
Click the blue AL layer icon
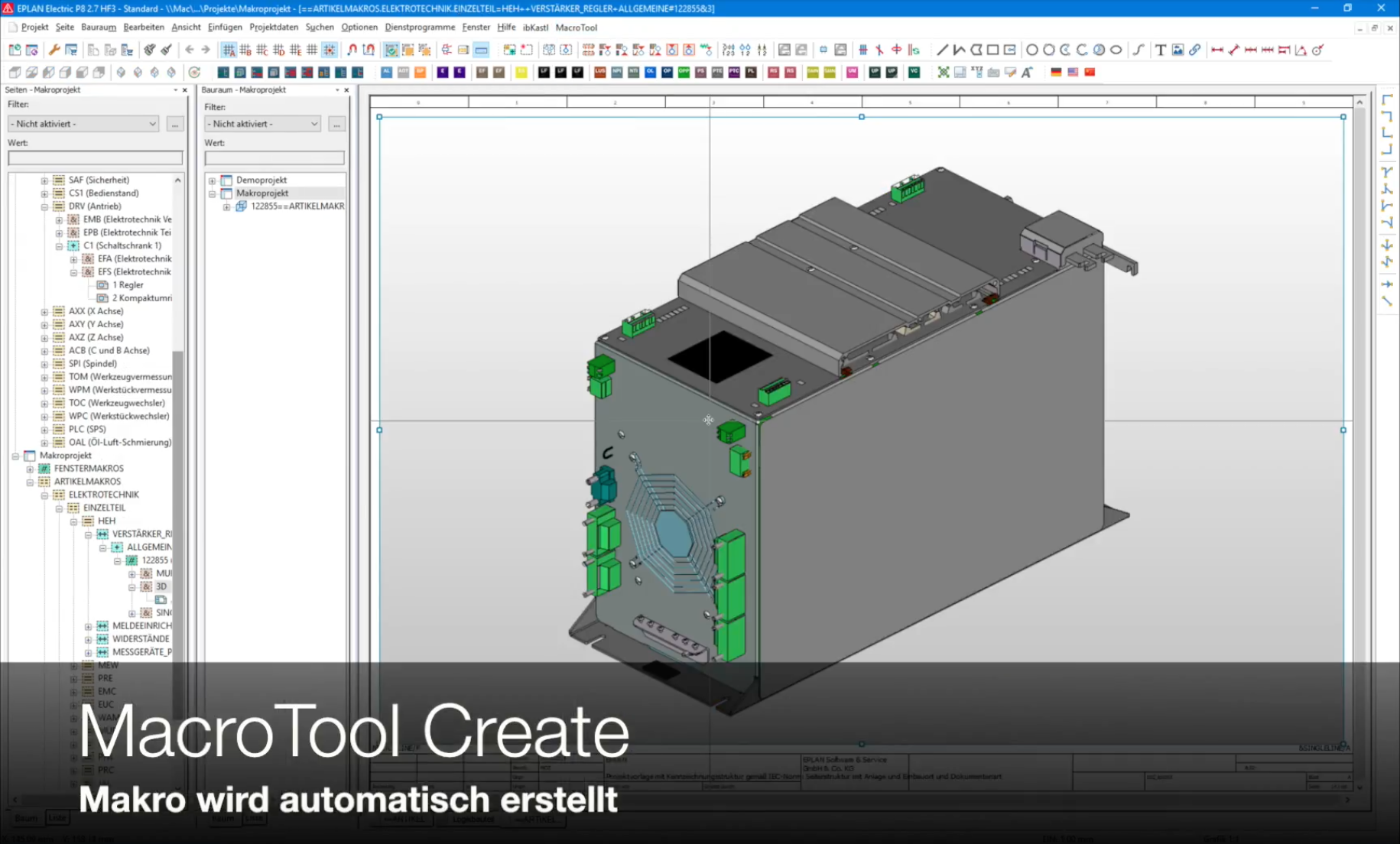[x=386, y=72]
